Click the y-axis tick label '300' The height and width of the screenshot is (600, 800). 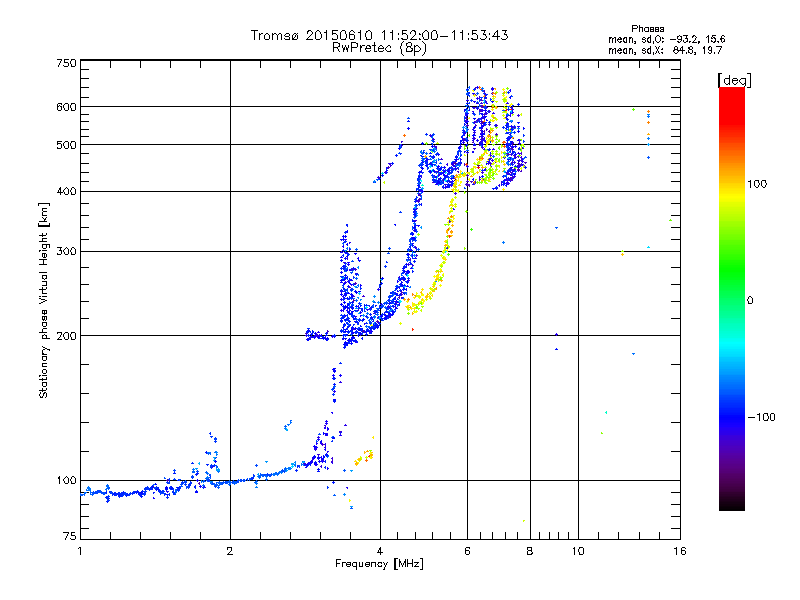[66, 252]
